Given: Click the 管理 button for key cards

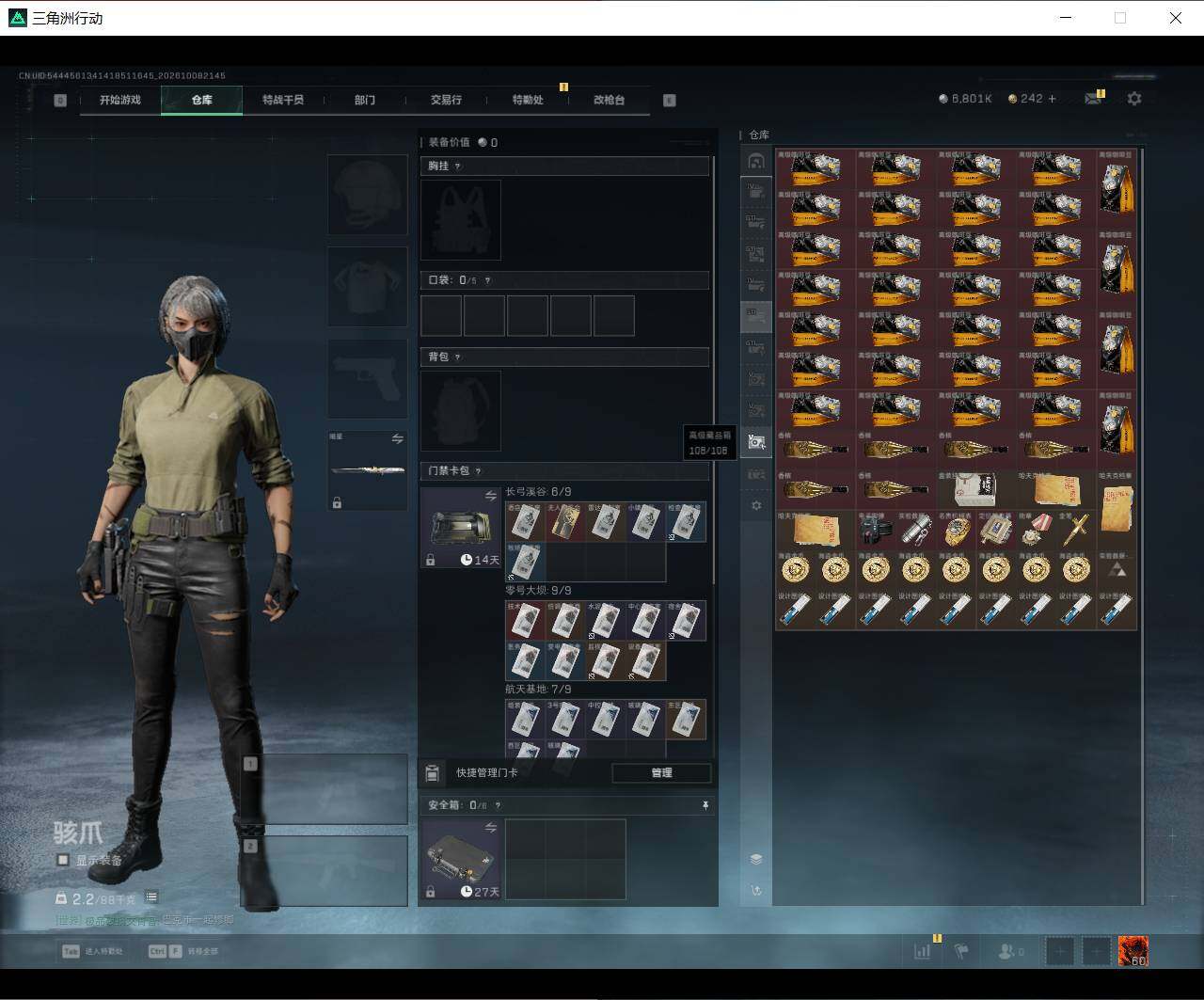Looking at the screenshot, I should pyautogui.click(x=661, y=772).
